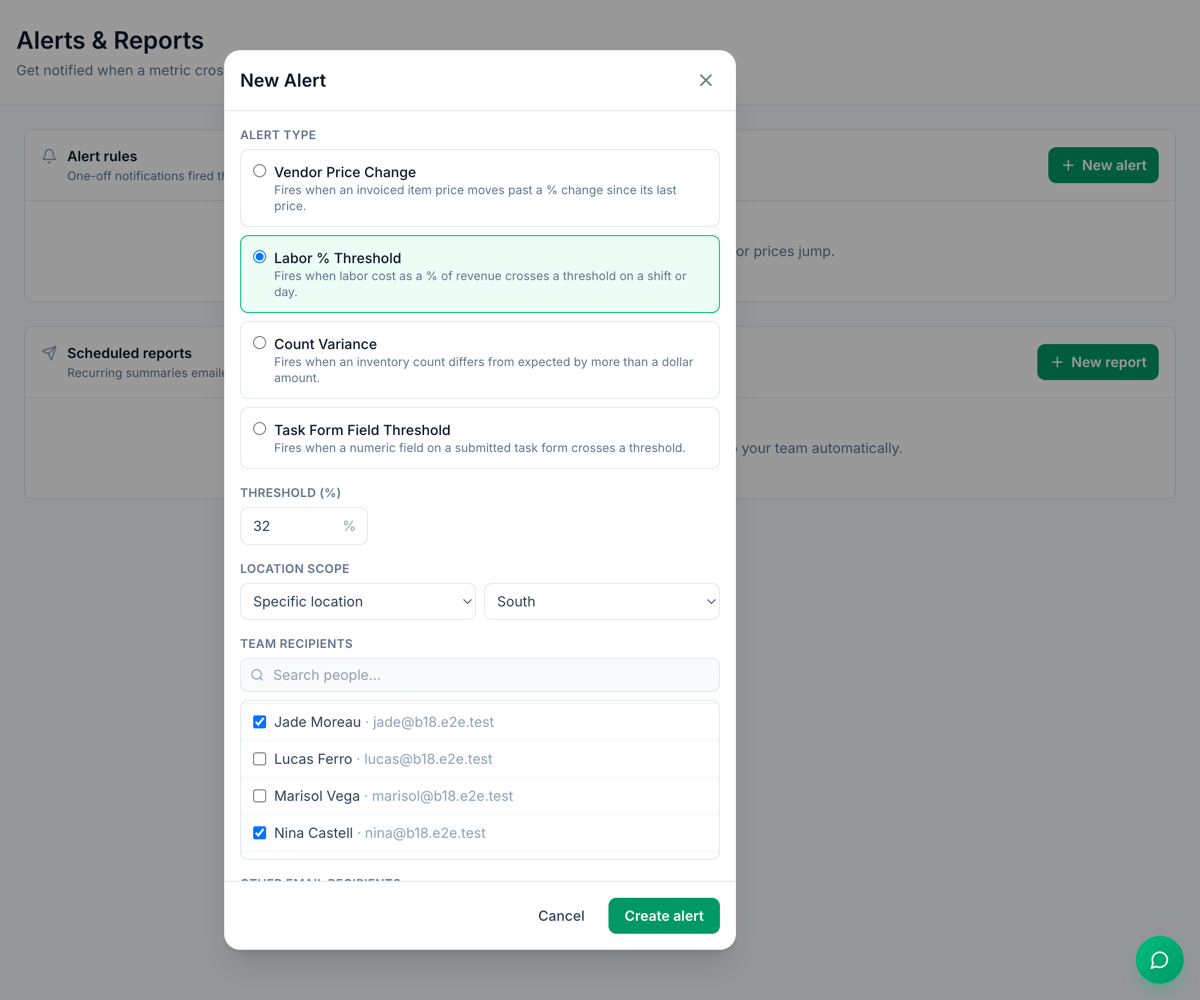
Task: Click the paper plane icon beside Scheduled reports
Action: tap(49, 353)
